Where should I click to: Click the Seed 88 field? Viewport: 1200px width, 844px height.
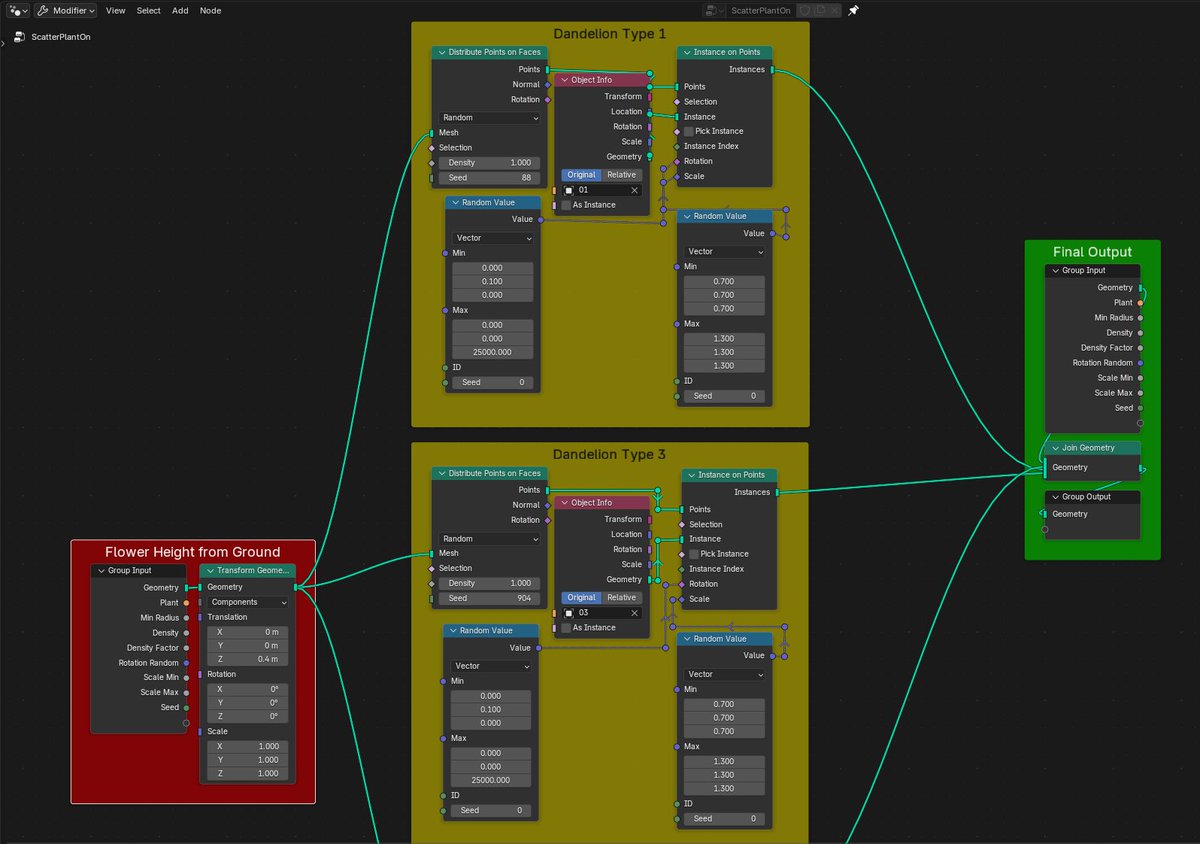(489, 178)
